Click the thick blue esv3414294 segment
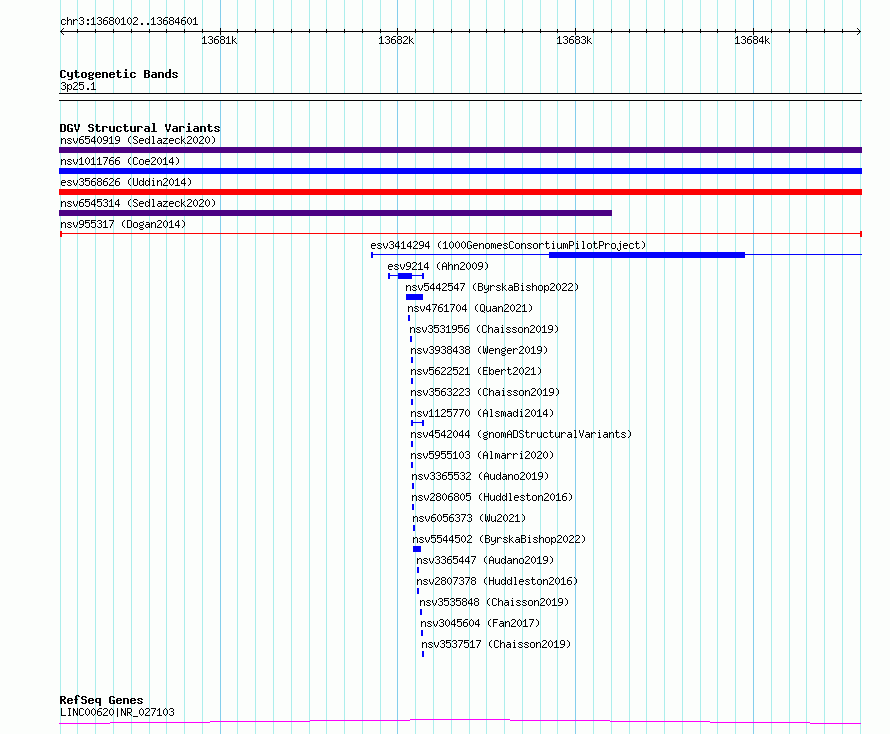890x734 pixels. 646,255
